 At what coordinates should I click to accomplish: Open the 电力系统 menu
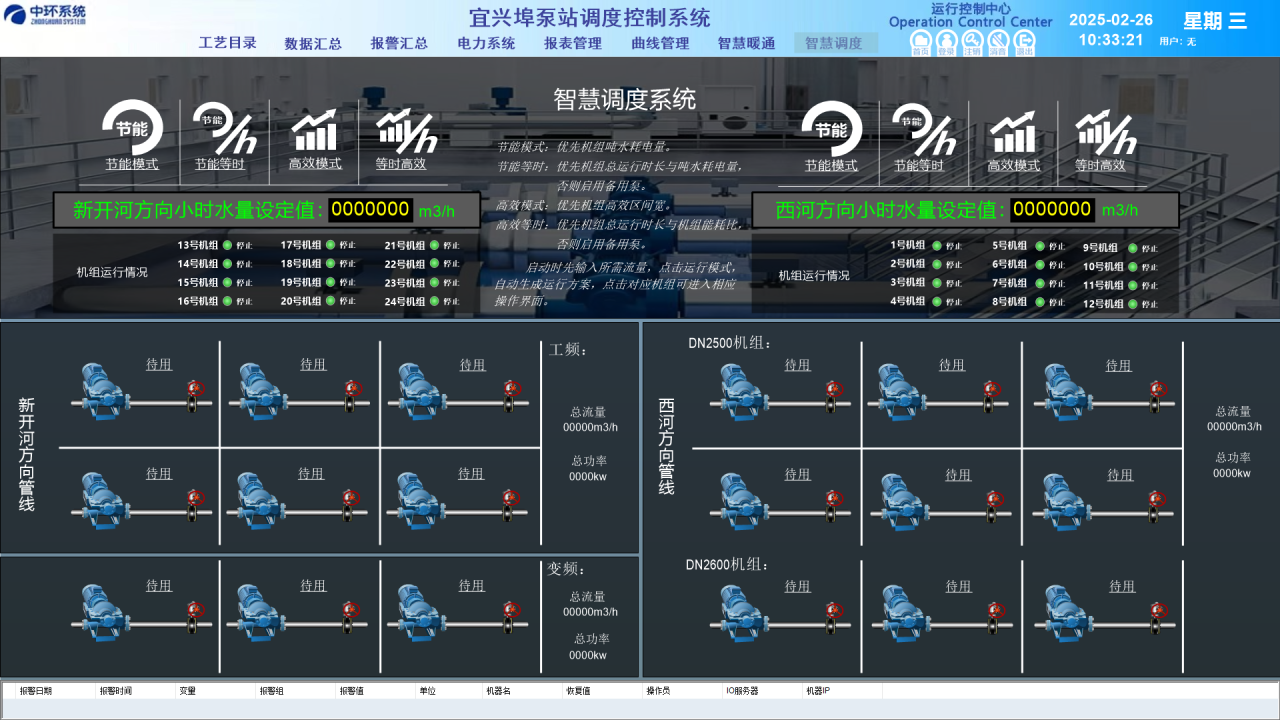pos(486,43)
